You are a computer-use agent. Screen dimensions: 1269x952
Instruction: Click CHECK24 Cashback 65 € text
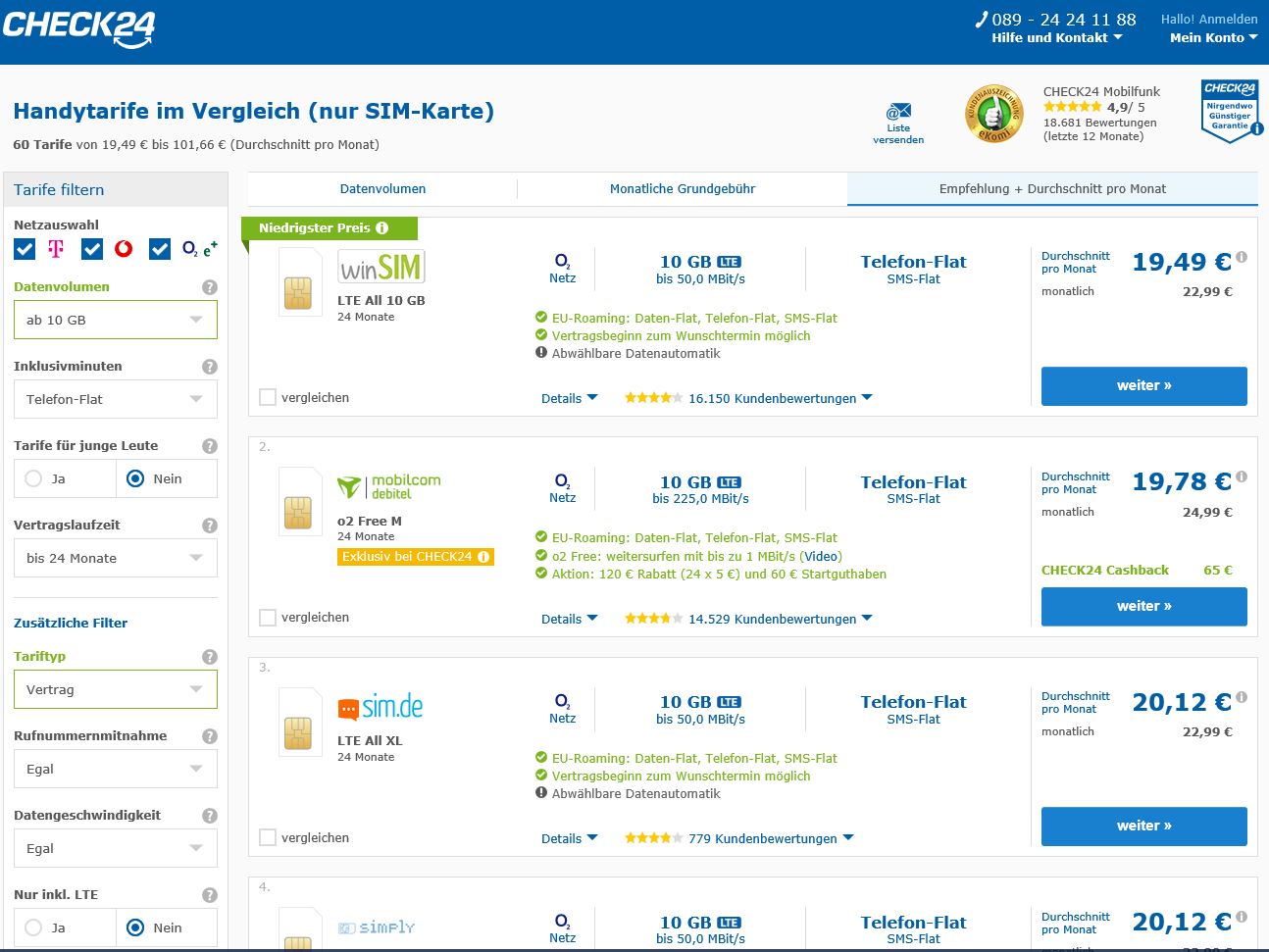pyautogui.click(x=1137, y=570)
